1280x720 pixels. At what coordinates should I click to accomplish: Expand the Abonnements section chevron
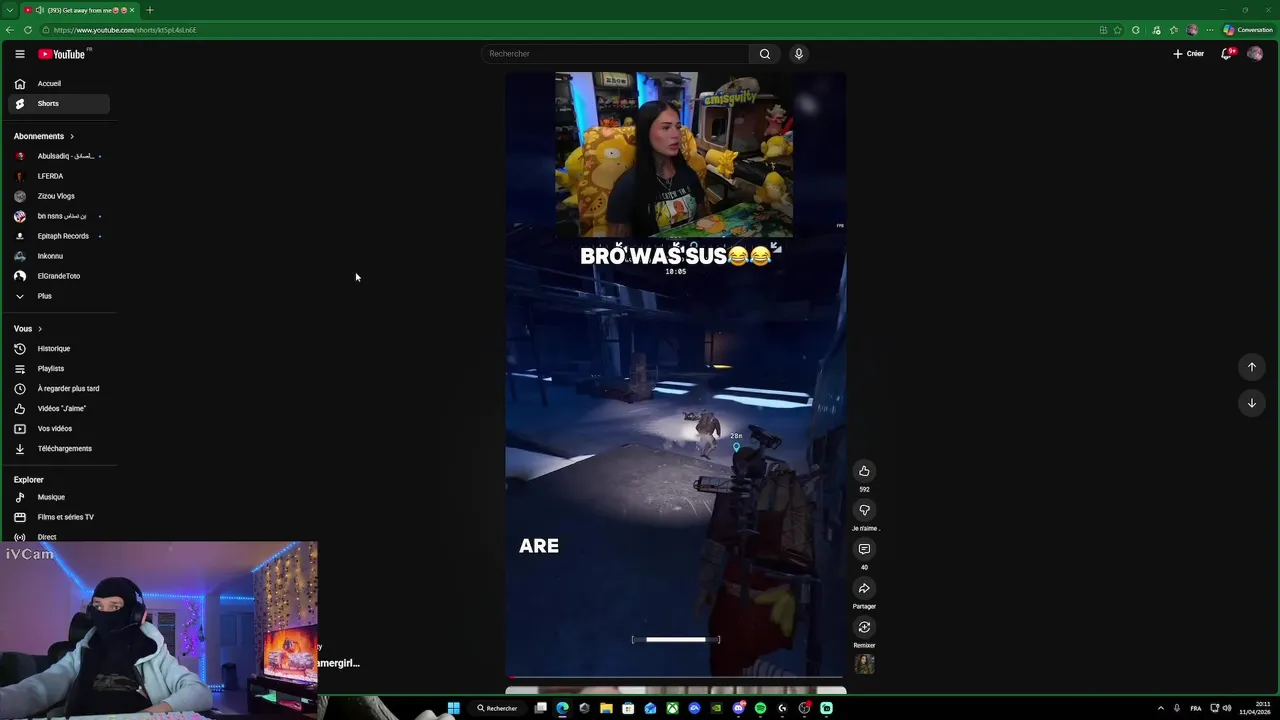pyautogui.click(x=71, y=136)
